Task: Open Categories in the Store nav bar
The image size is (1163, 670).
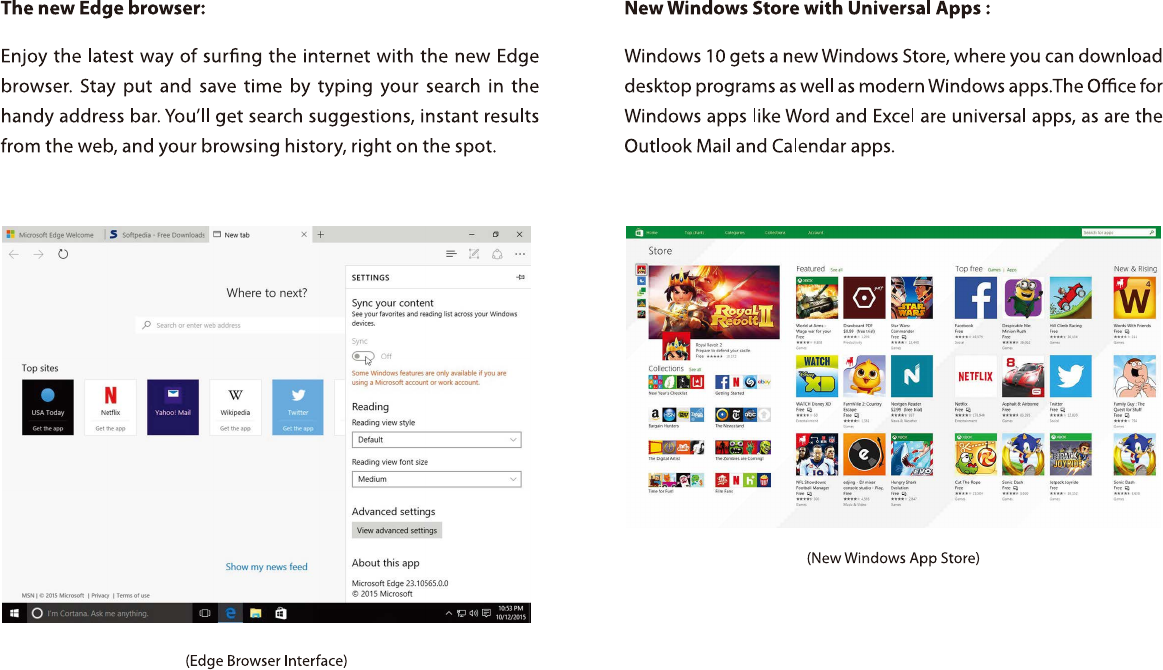Action: coord(734,233)
